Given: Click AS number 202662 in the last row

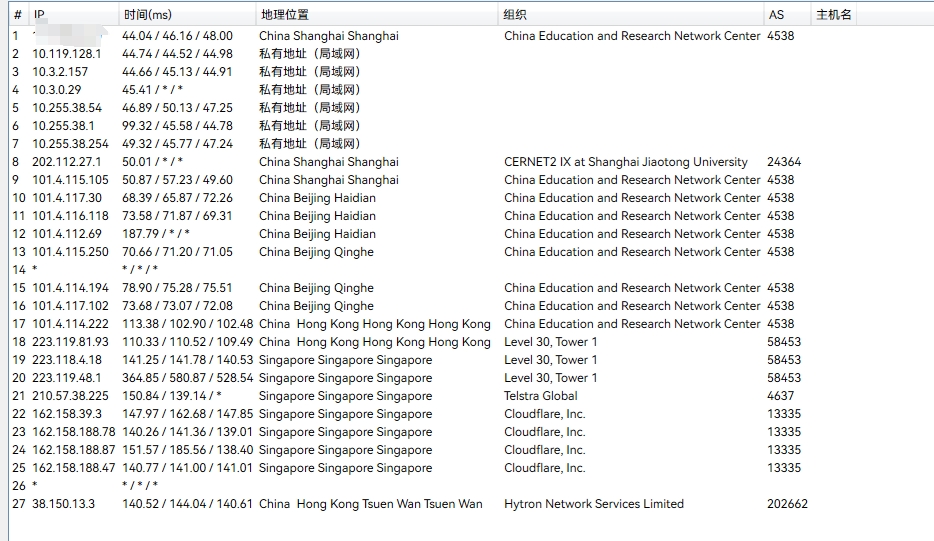Looking at the screenshot, I should 787,504.
